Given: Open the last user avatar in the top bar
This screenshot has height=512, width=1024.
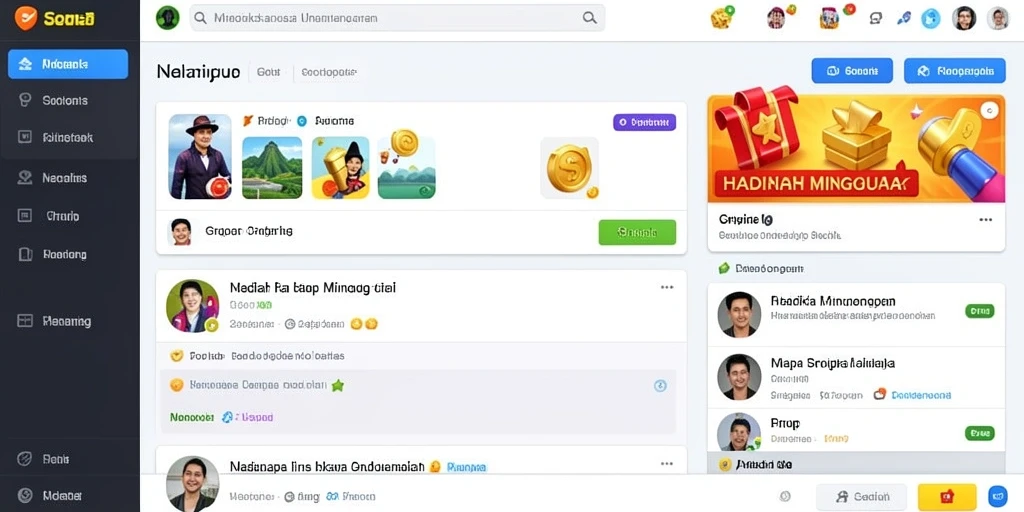Looking at the screenshot, I should pos(998,18).
